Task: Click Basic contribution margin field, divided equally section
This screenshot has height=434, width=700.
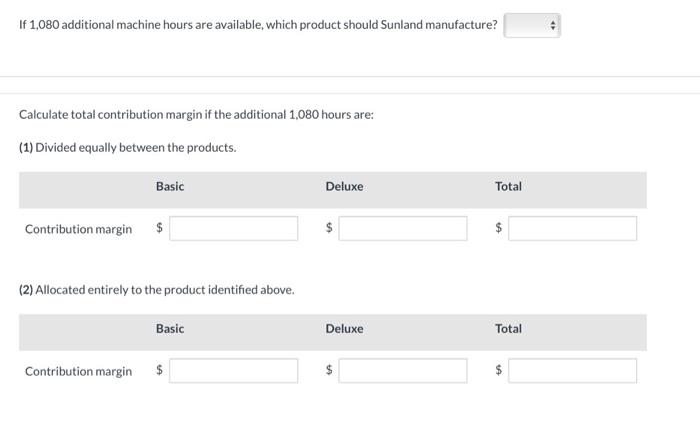Action: tap(233, 229)
